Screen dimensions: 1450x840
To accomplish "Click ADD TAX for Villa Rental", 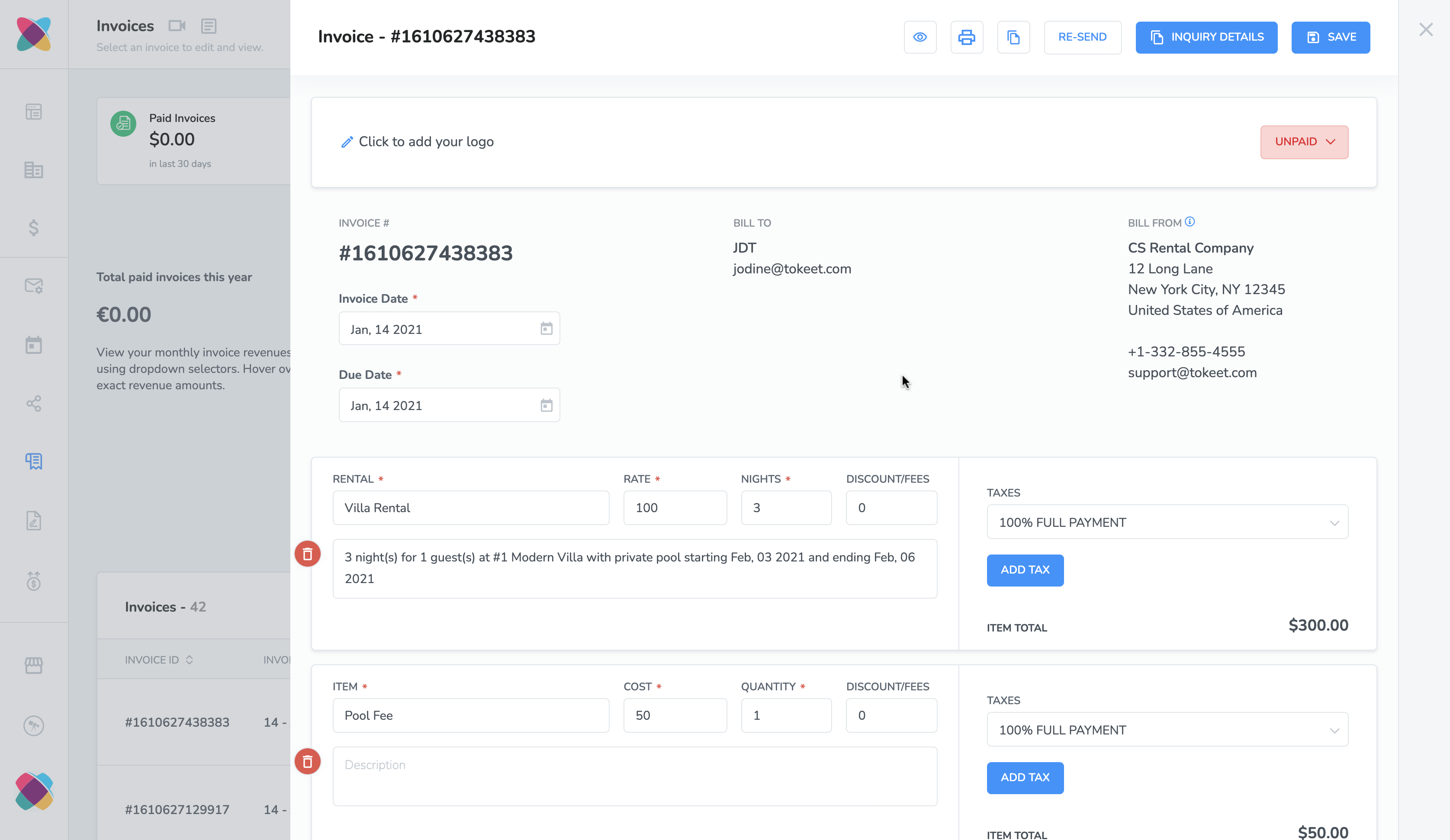I will 1024,570.
